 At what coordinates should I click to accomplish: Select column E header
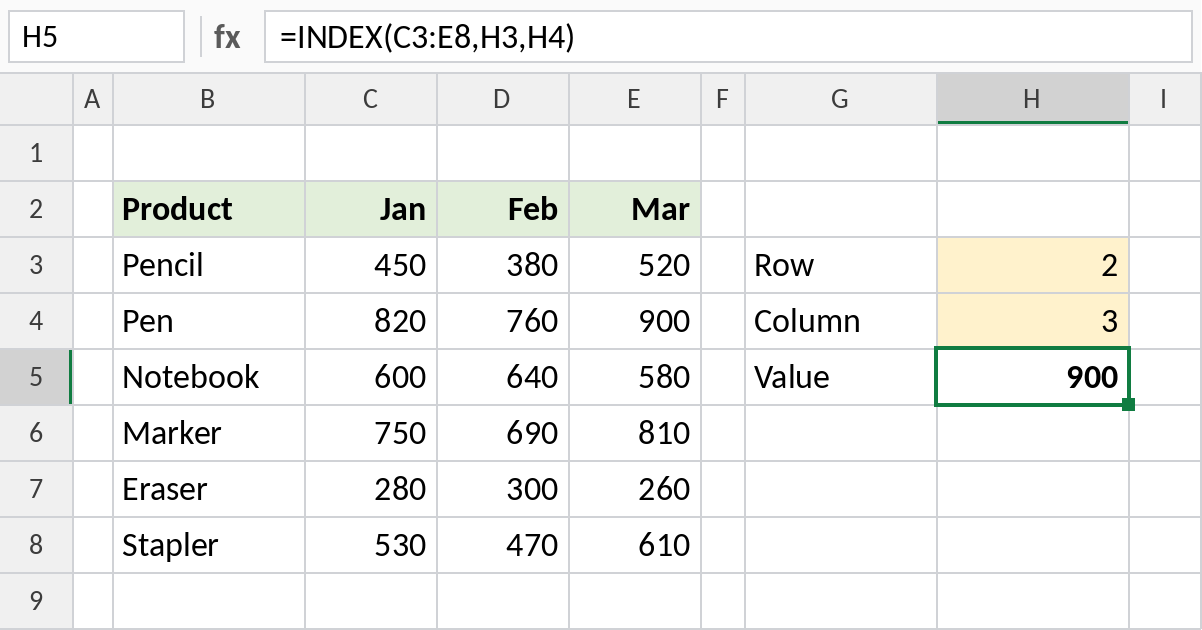click(635, 99)
